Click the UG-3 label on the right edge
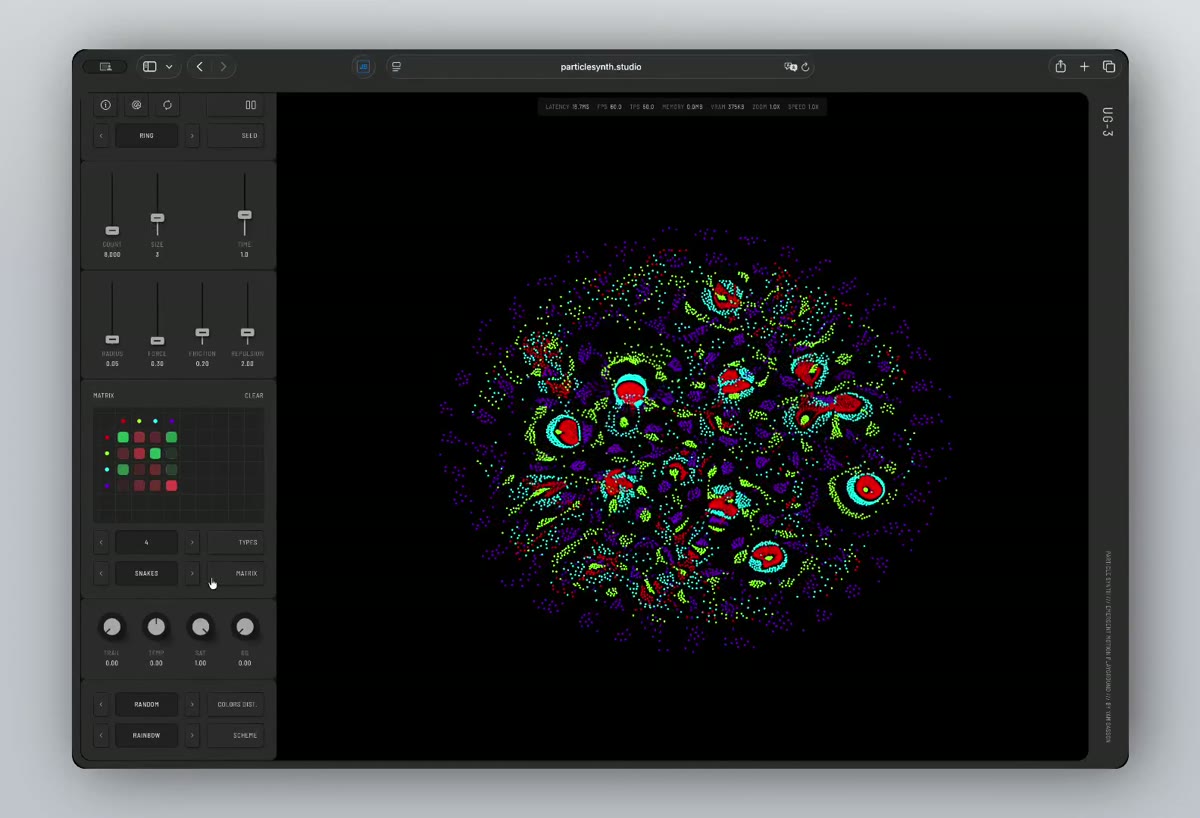Viewport: 1200px width, 818px height. coord(1107,122)
